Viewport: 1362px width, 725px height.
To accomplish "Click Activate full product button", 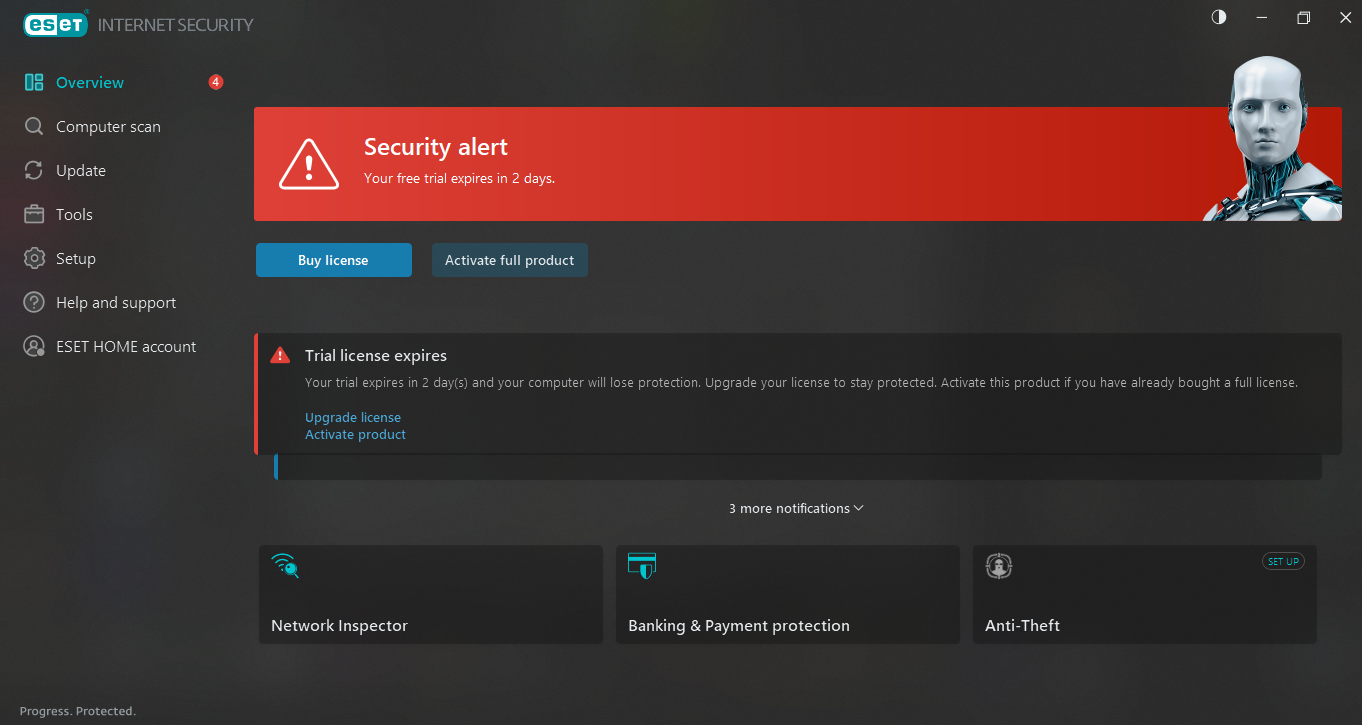I will point(510,260).
